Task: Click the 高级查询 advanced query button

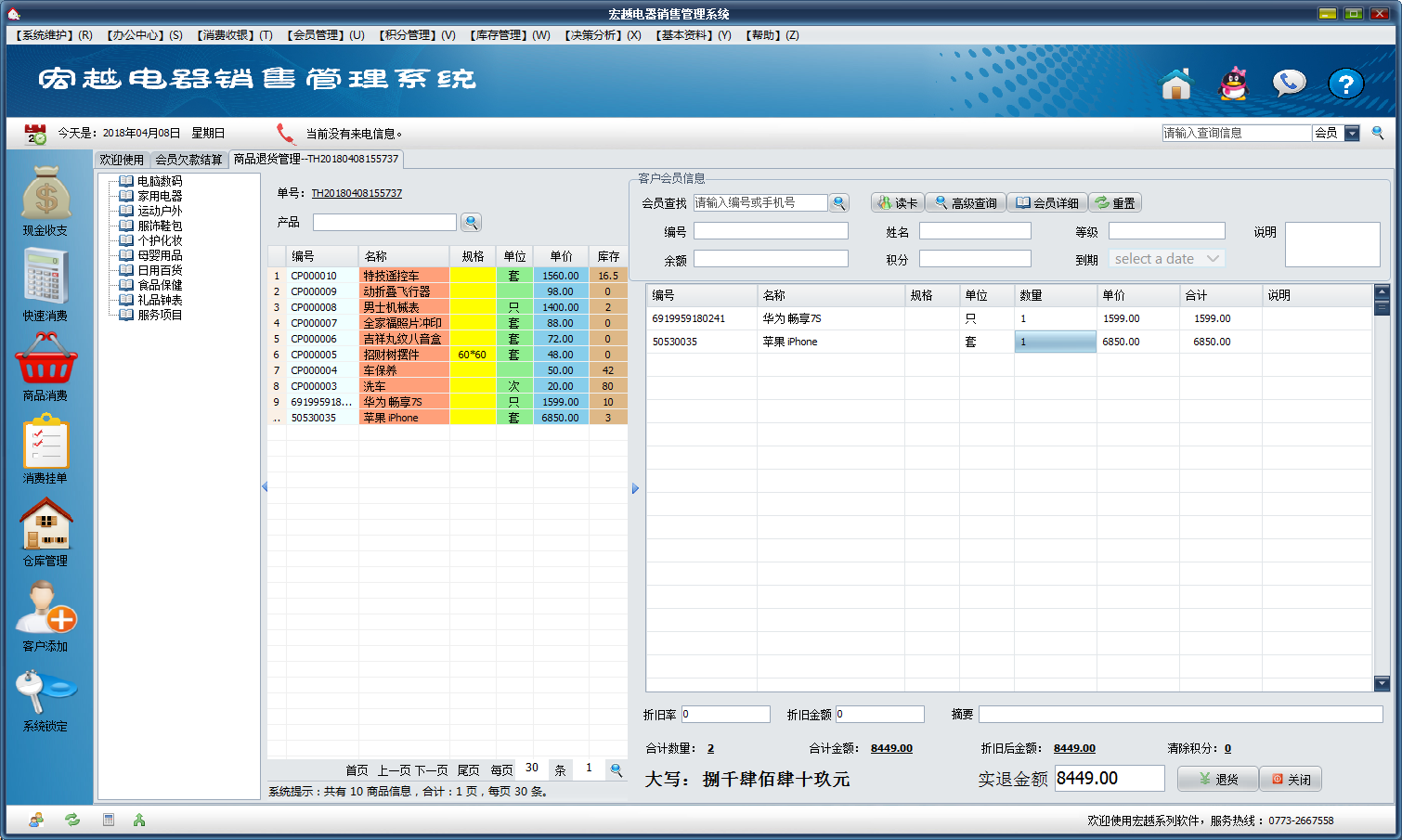Action: pos(966,203)
